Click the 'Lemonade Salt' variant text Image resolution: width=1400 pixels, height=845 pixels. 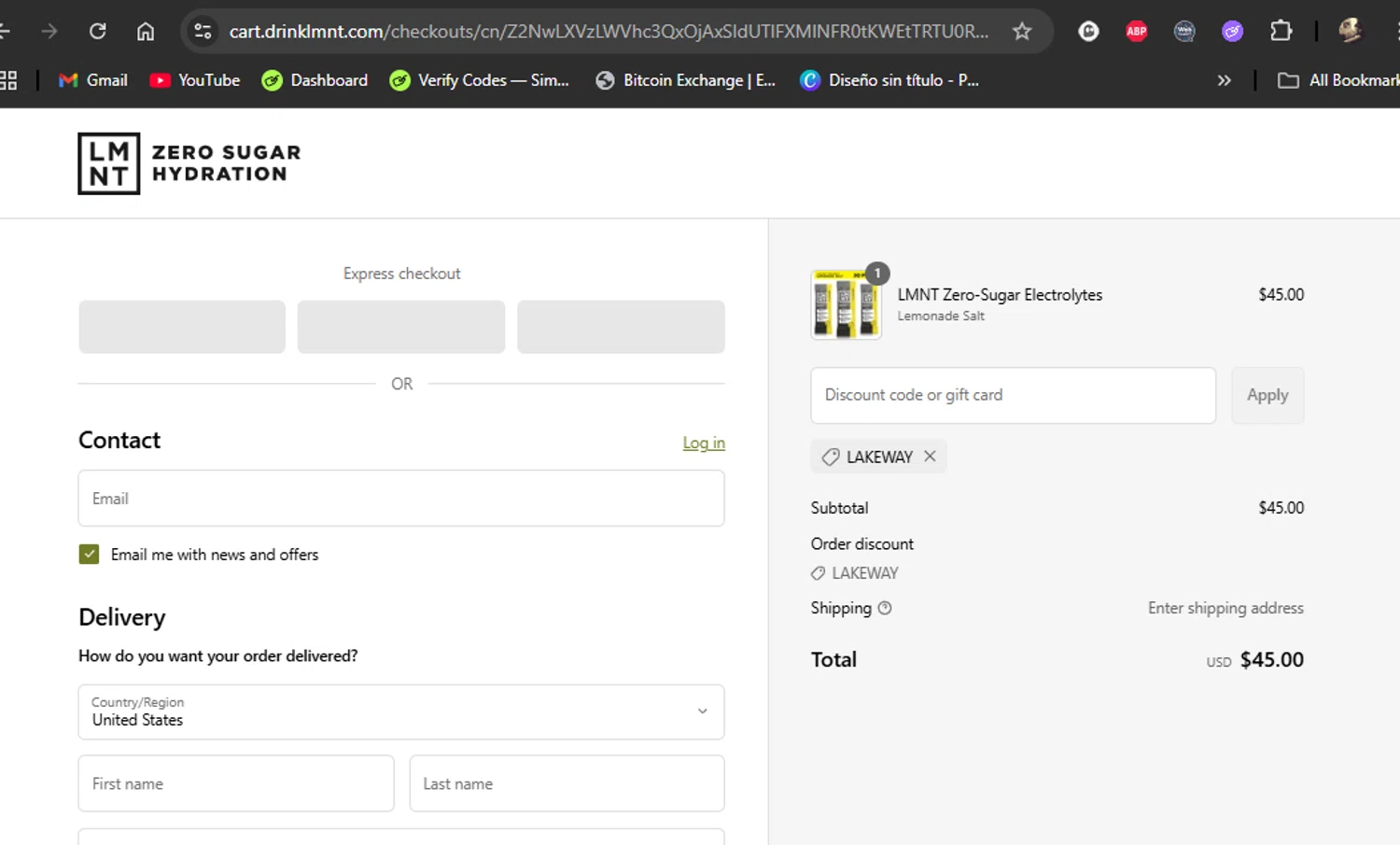(941, 317)
